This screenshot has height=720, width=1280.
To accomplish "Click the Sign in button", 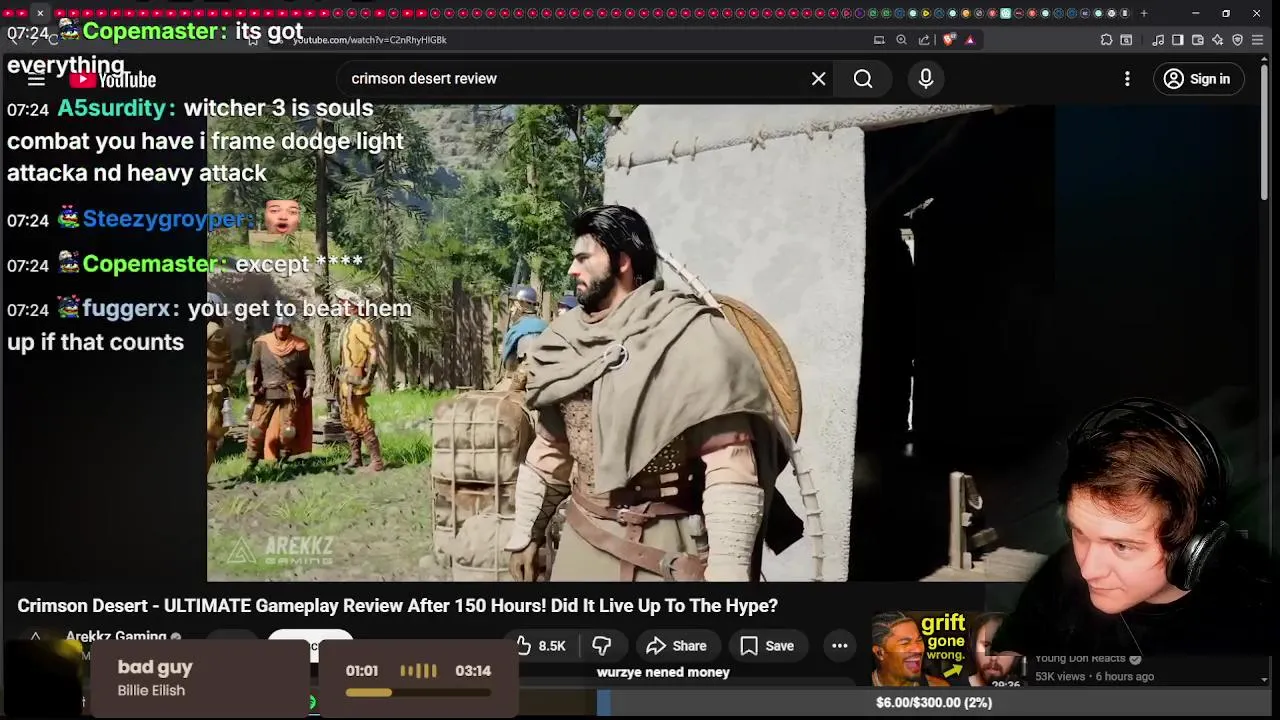I will pos(1198,79).
